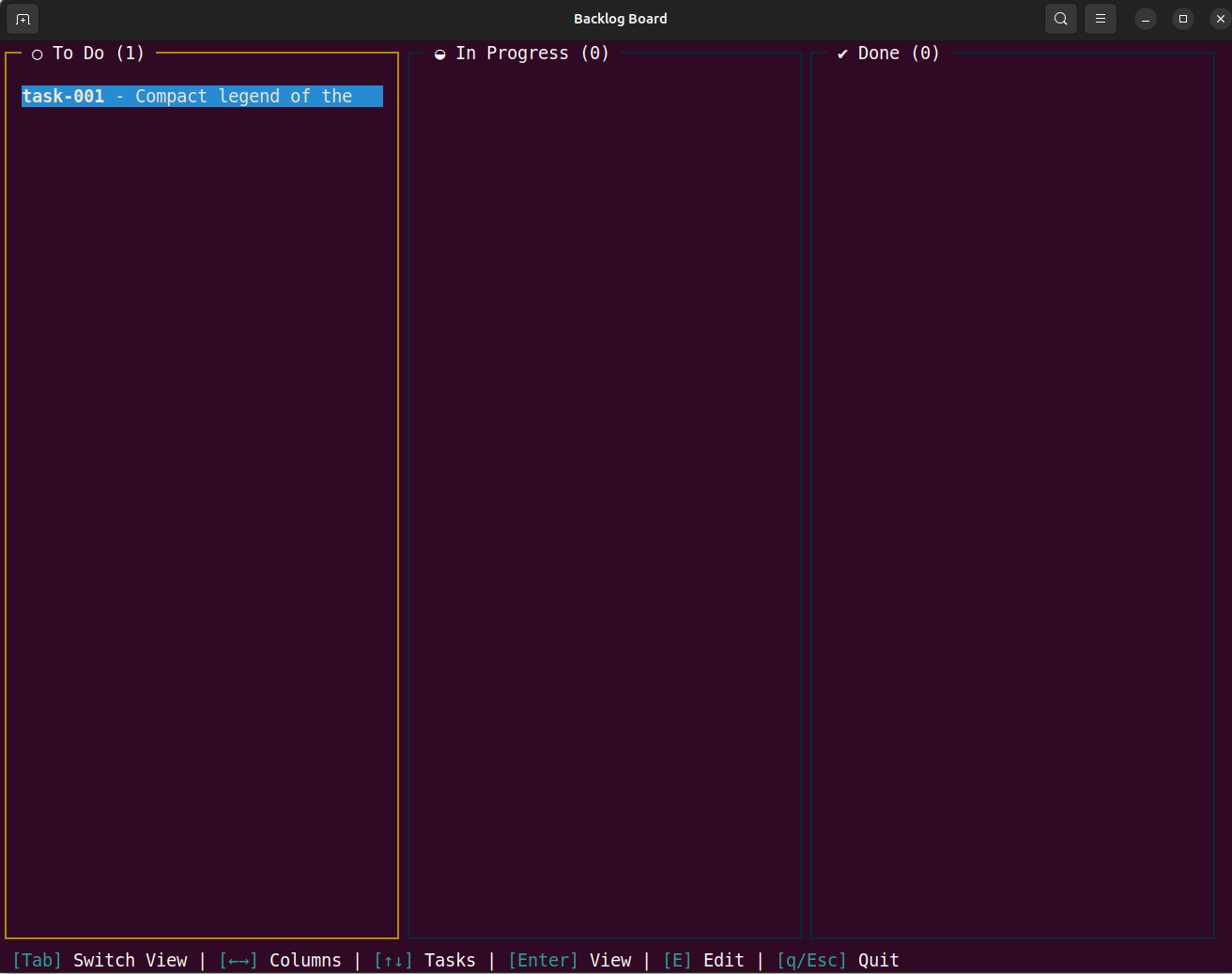Click the [E] Edit shortcut label
Viewport: 1232px width, 974px height.
click(703, 960)
